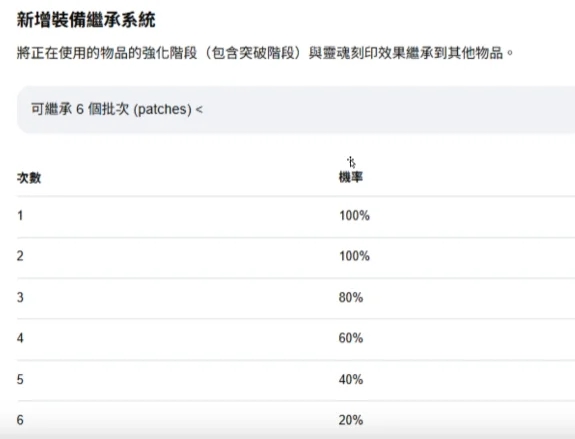This screenshot has width=575, height=439.
Task: Click the description text about 靈魂刻印效果
Action: tap(265, 53)
